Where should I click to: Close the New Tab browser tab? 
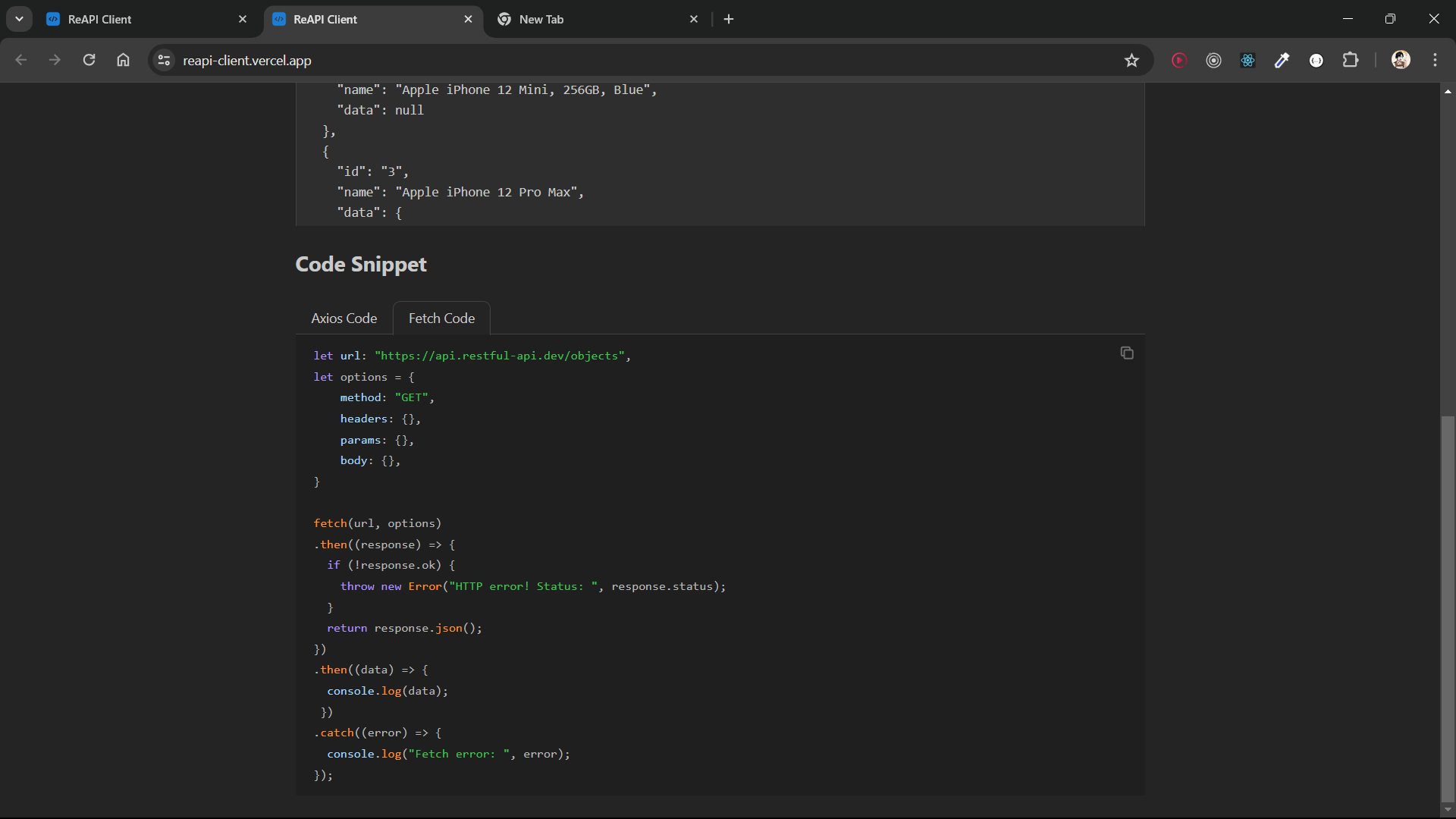[x=693, y=19]
